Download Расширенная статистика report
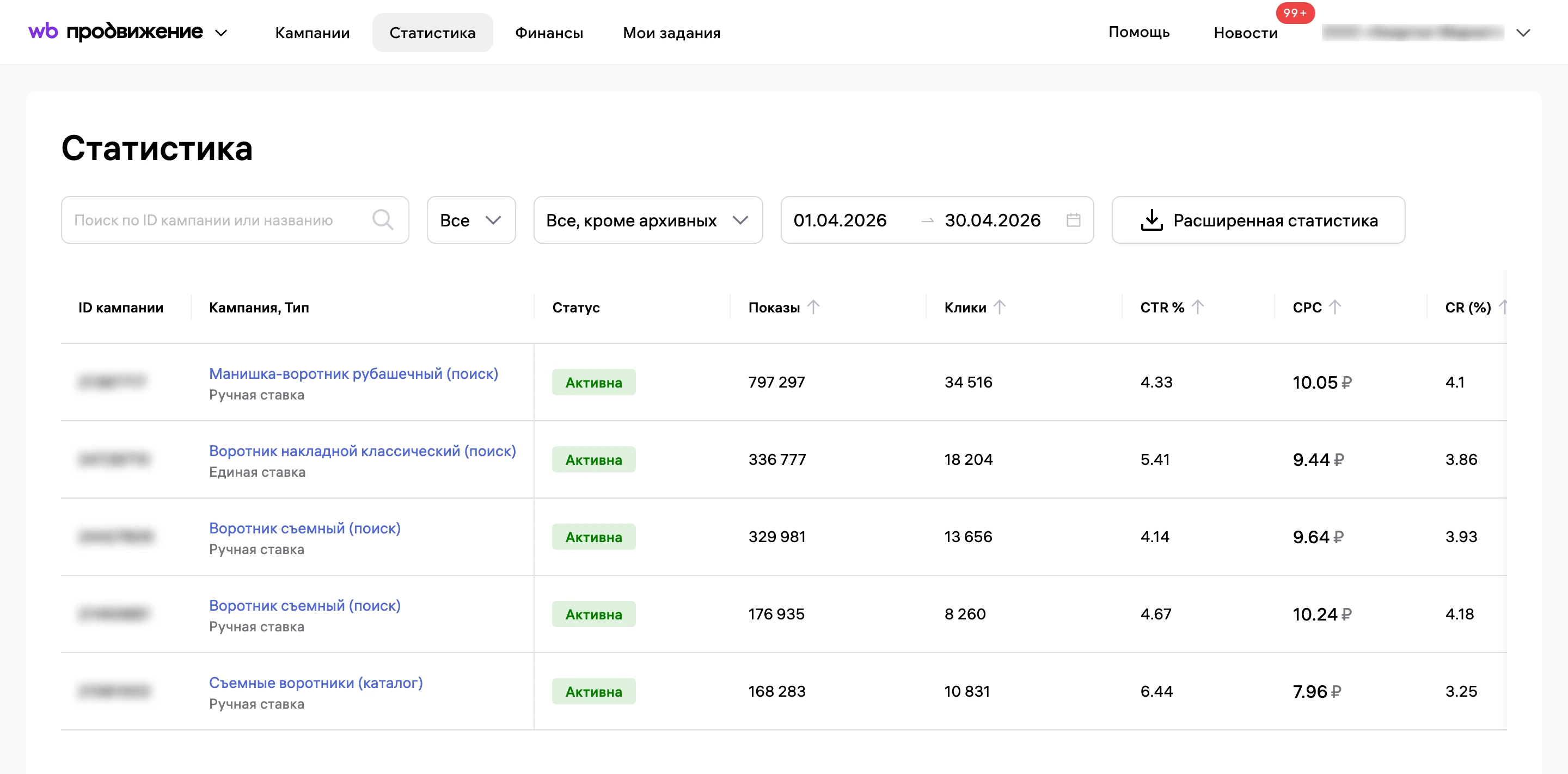 coord(1258,220)
